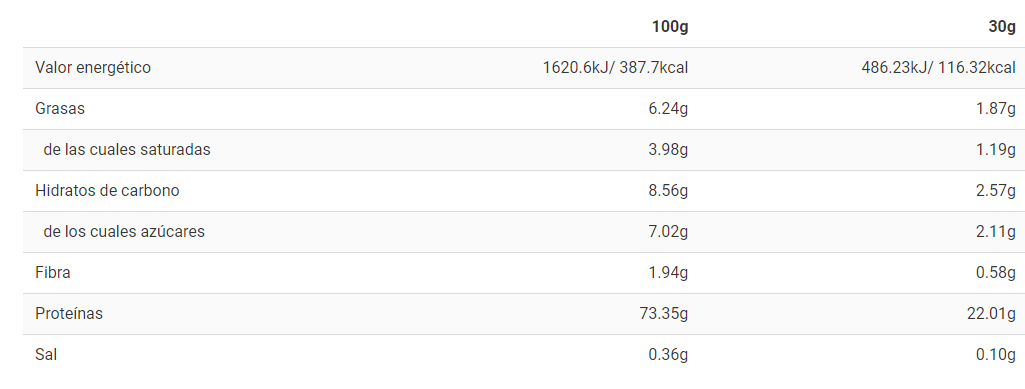
Task: Select the 30g column header
Action: click(x=1002, y=27)
